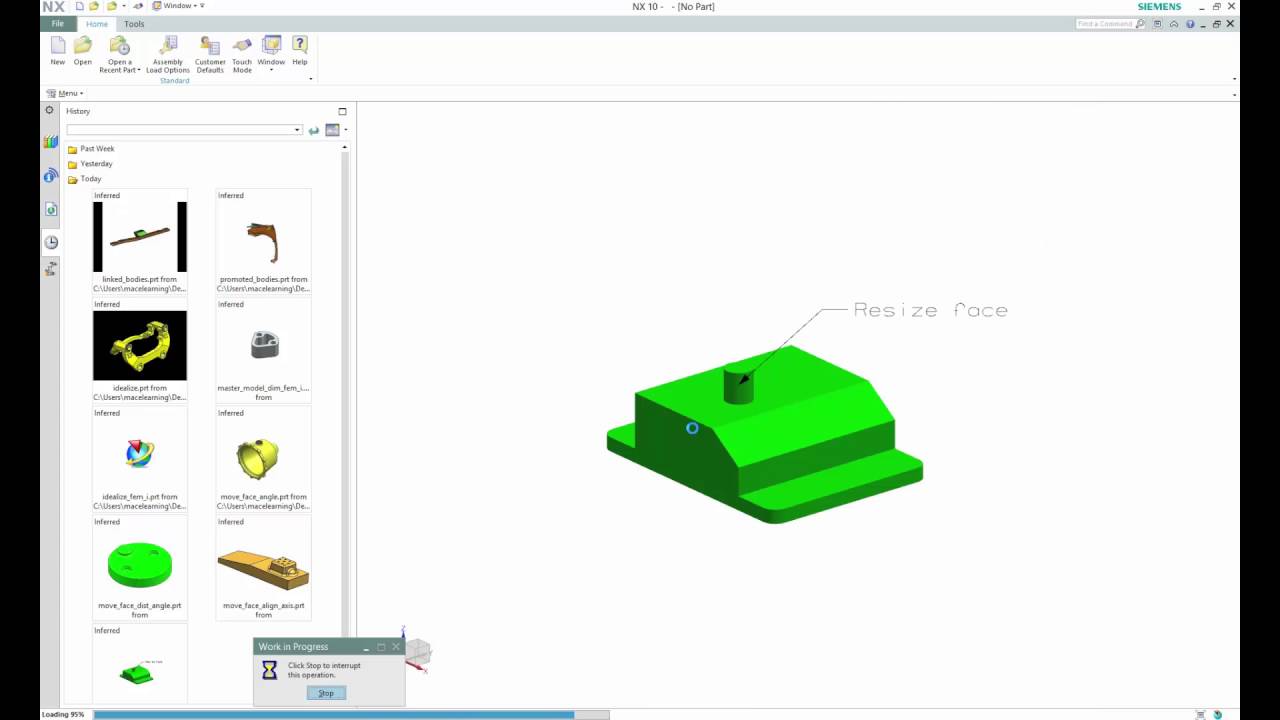Expand the Yesterday folder
Image resolution: width=1280 pixels, height=720 pixels.
tap(90, 164)
